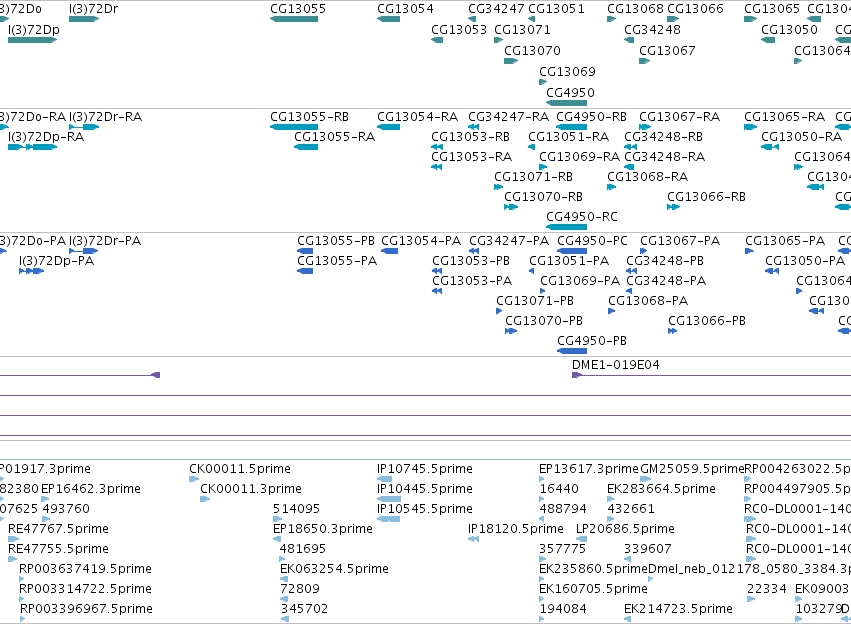
Task: Select the 514095 EST label
Action: (296, 509)
